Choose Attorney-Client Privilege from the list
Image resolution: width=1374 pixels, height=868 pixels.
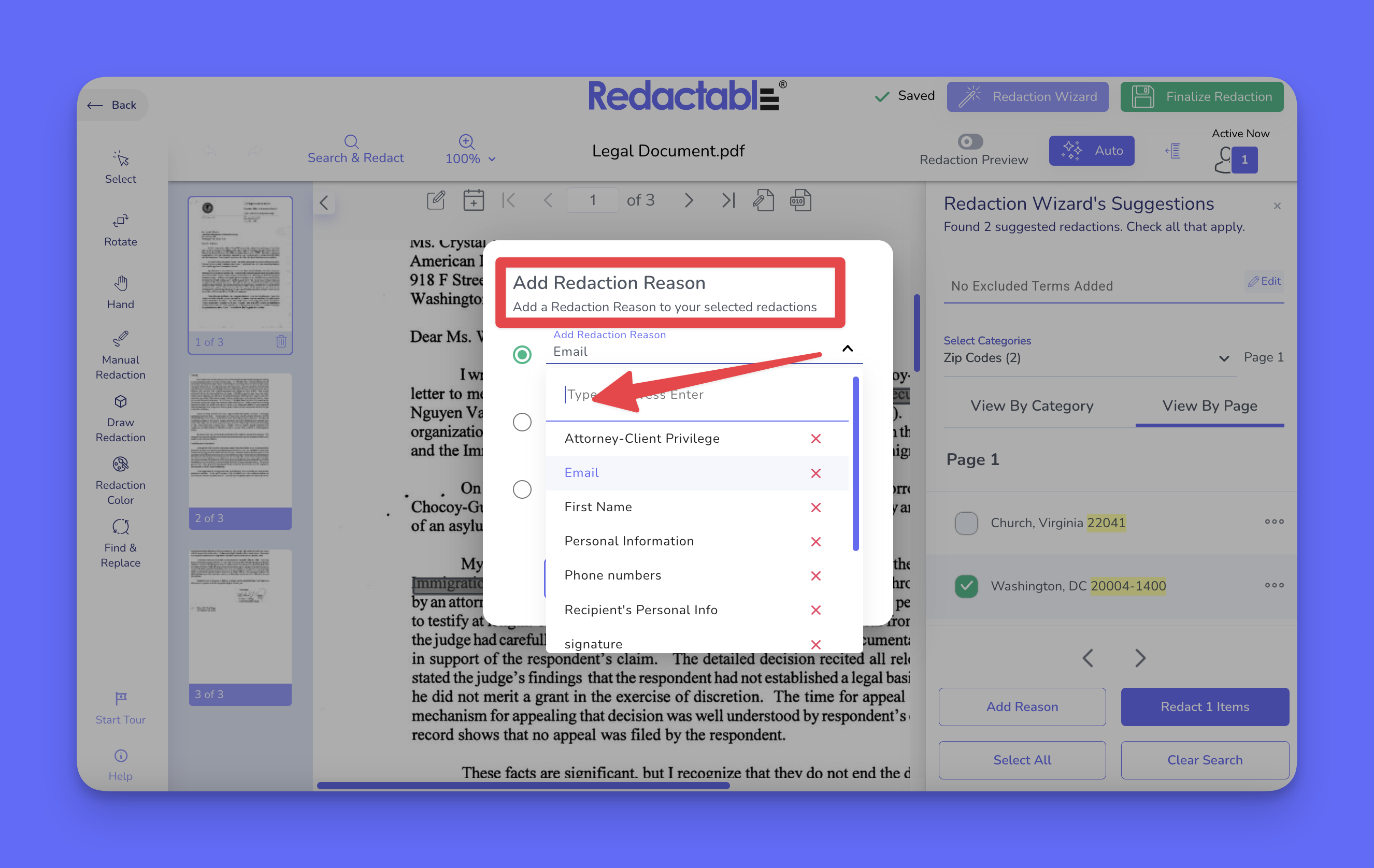pos(641,439)
